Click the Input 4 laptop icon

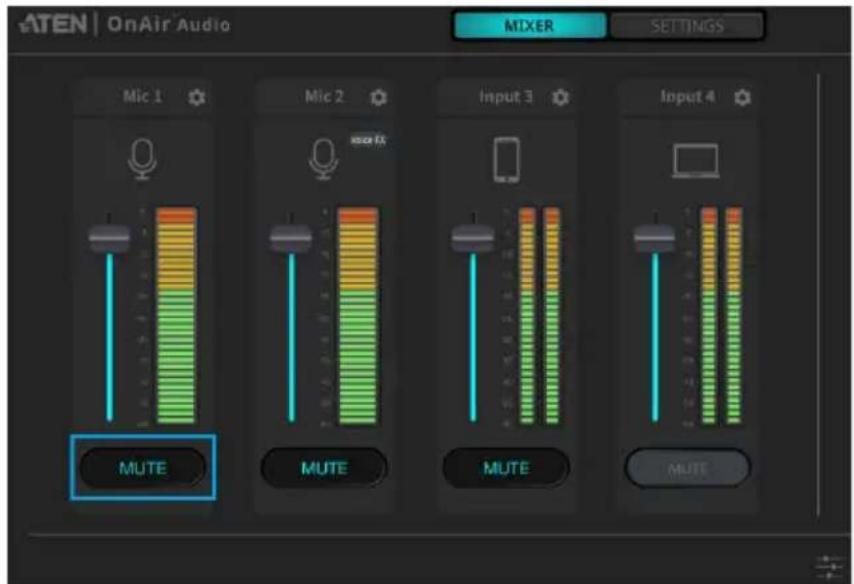point(696,161)
